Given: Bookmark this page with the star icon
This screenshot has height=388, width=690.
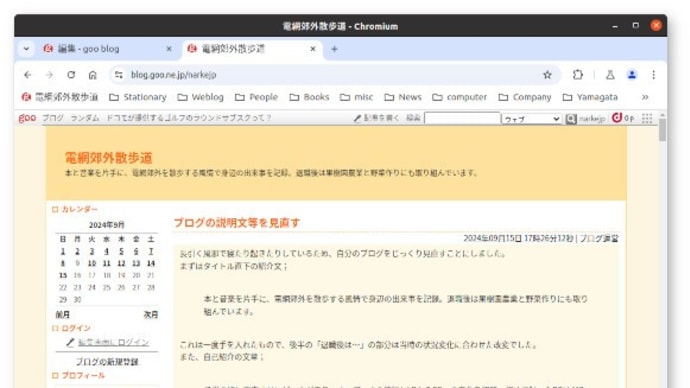Looking at the screenshot, I should 547,75.
